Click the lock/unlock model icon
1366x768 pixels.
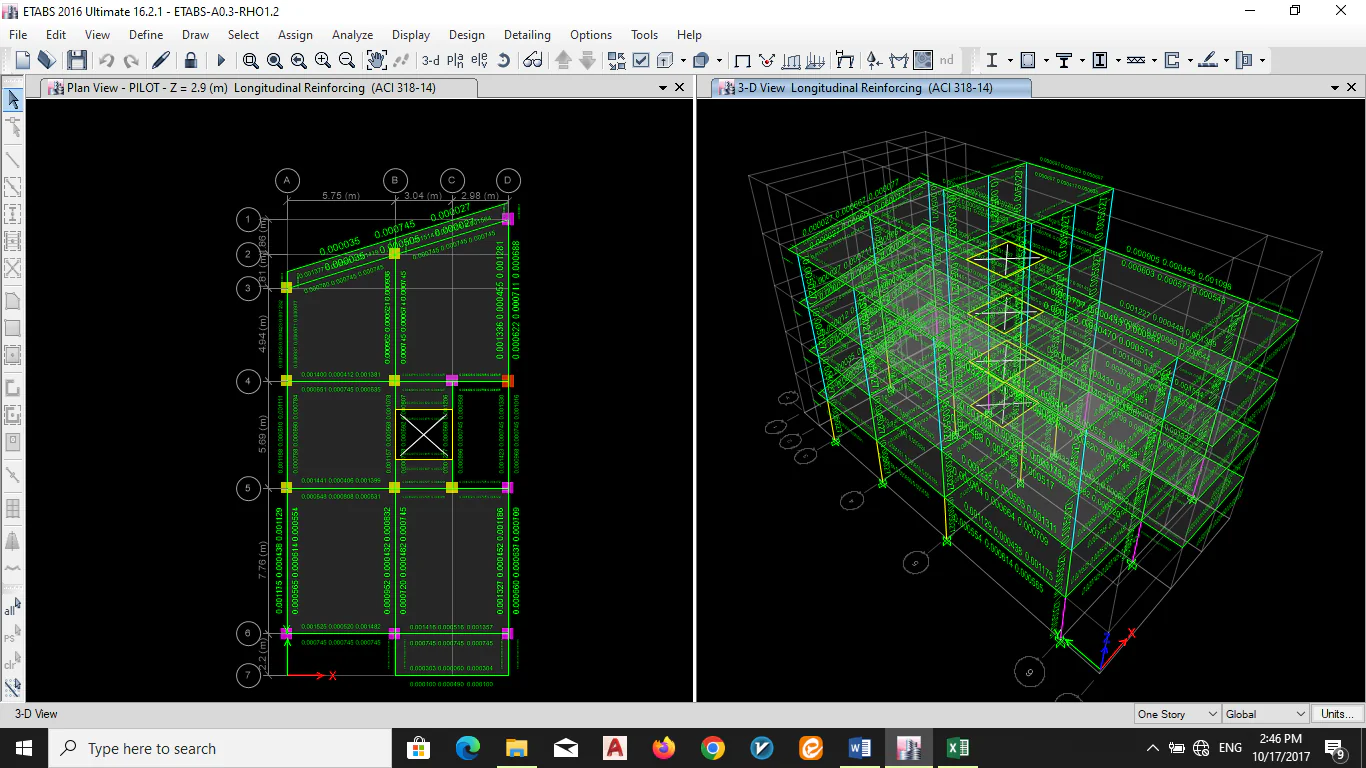190,61
